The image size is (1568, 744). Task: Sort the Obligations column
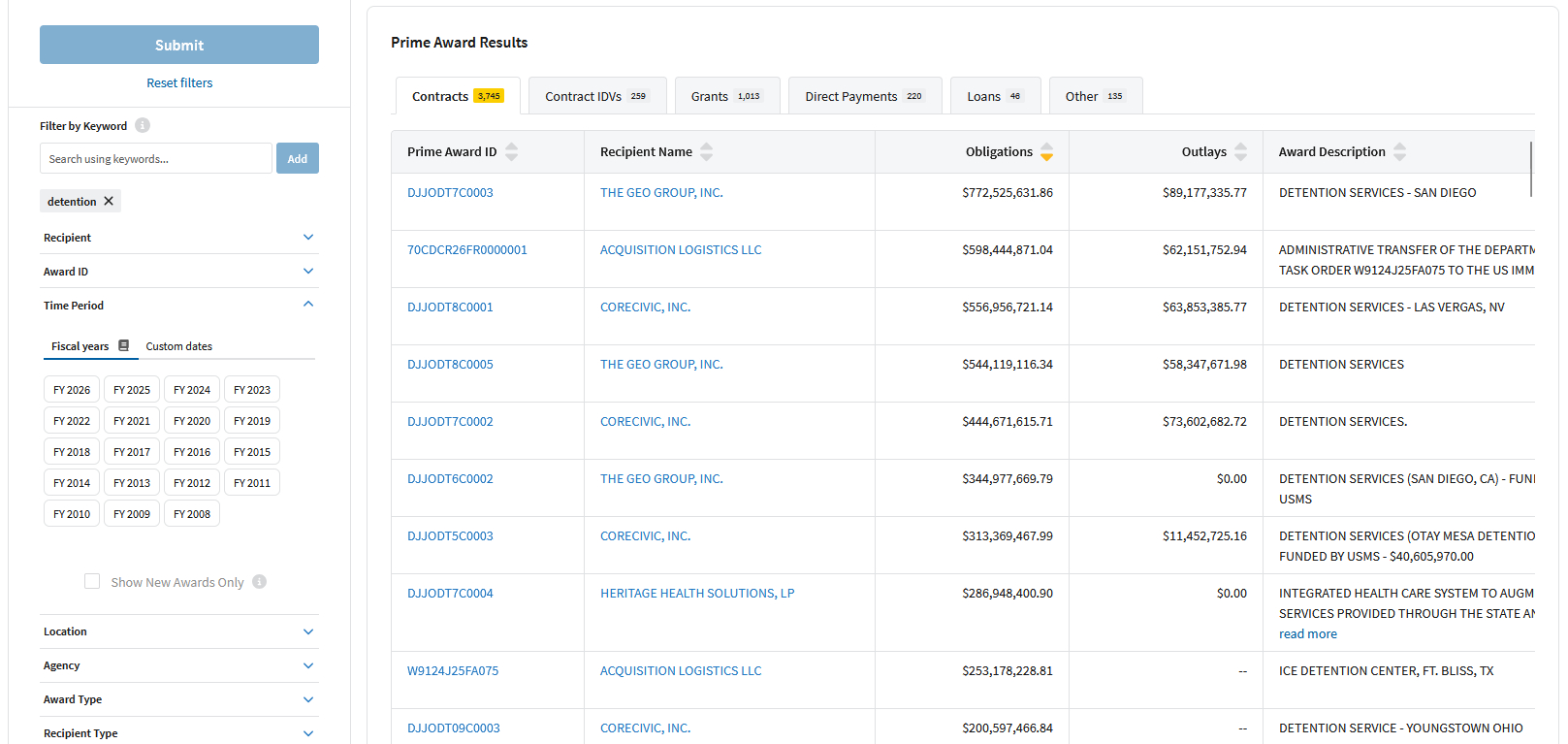[x=1046, y=151]
